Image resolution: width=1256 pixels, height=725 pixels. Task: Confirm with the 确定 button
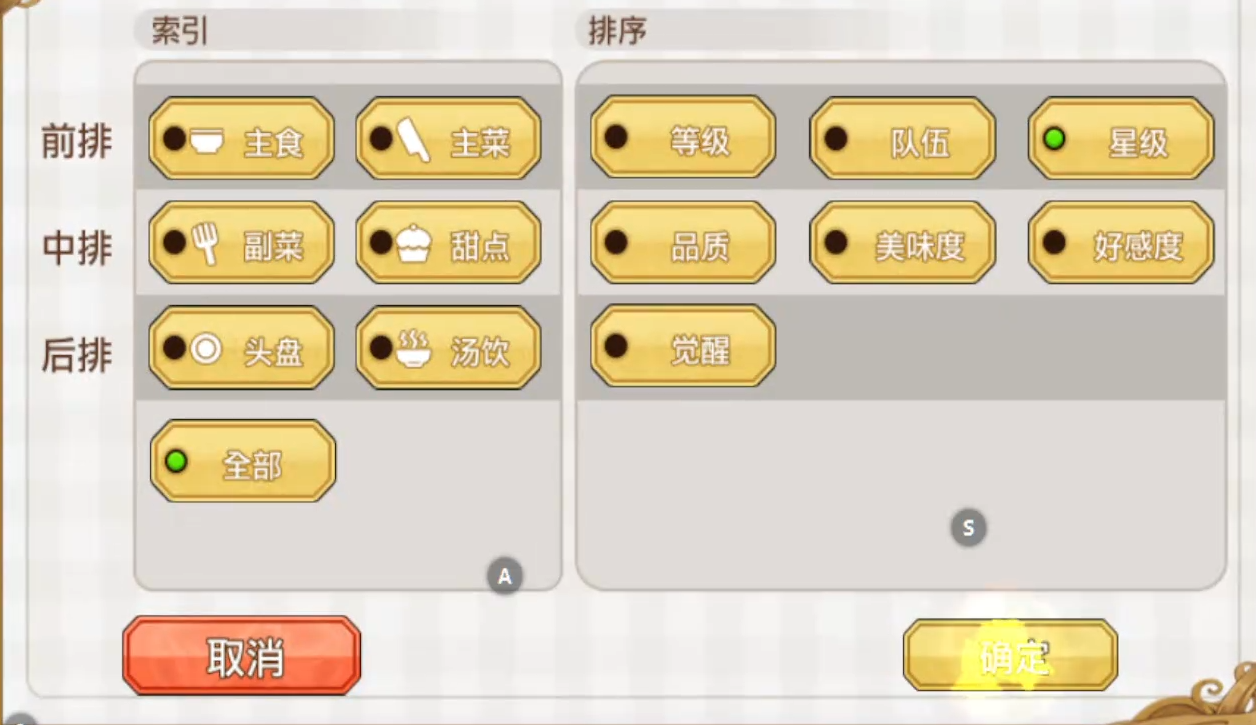1010,656
